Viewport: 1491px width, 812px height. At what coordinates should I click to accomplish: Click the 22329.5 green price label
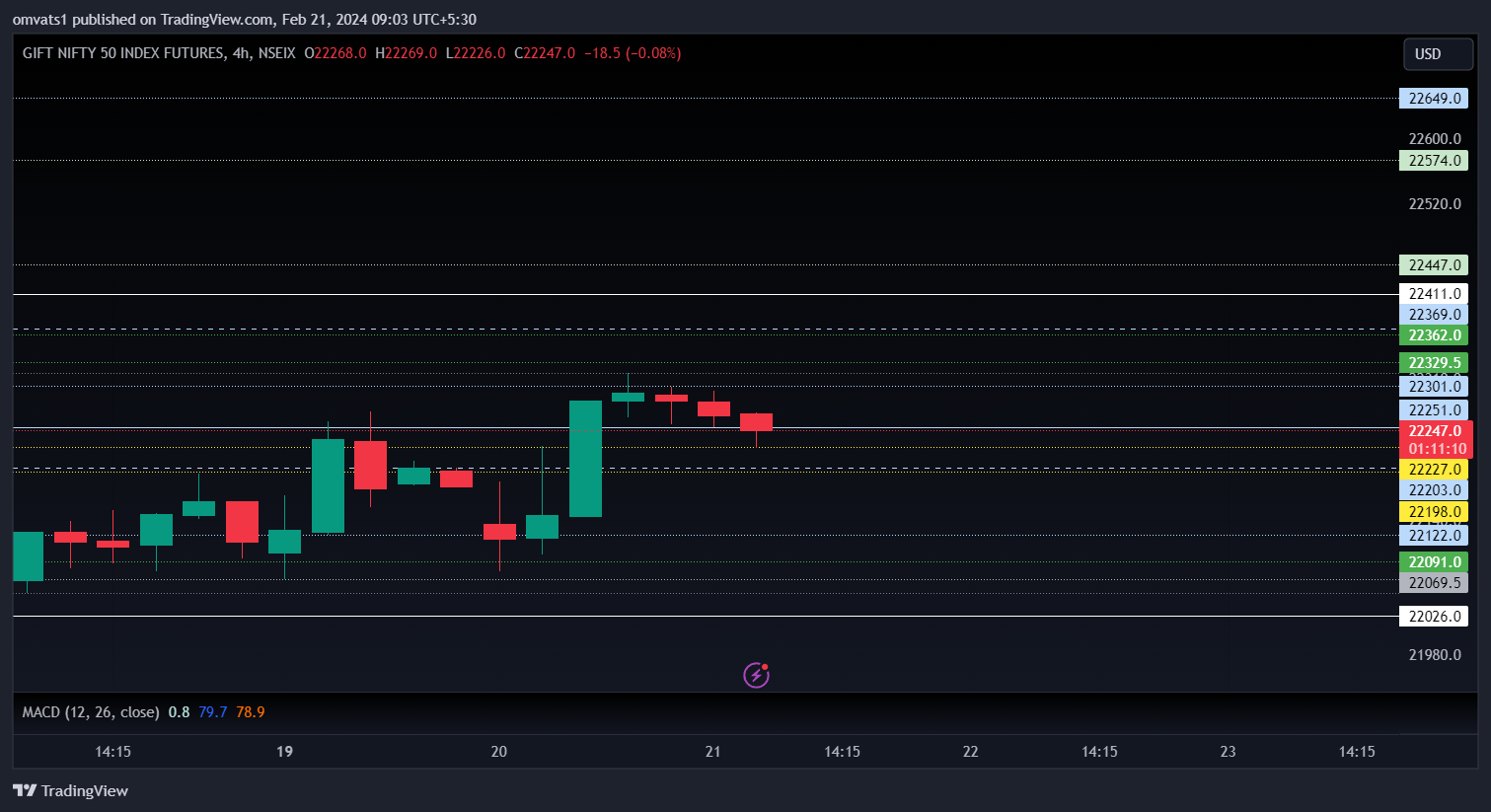(1434, 363)
